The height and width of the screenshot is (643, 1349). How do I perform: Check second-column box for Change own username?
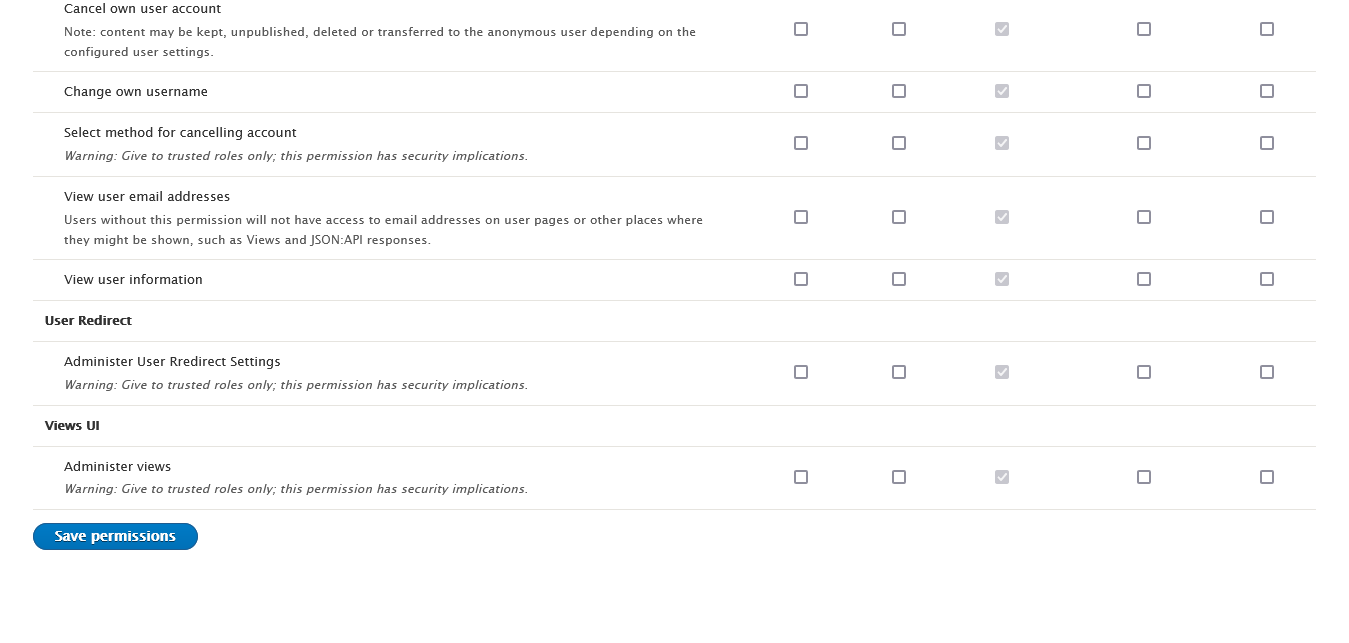[x=899, y=91]
